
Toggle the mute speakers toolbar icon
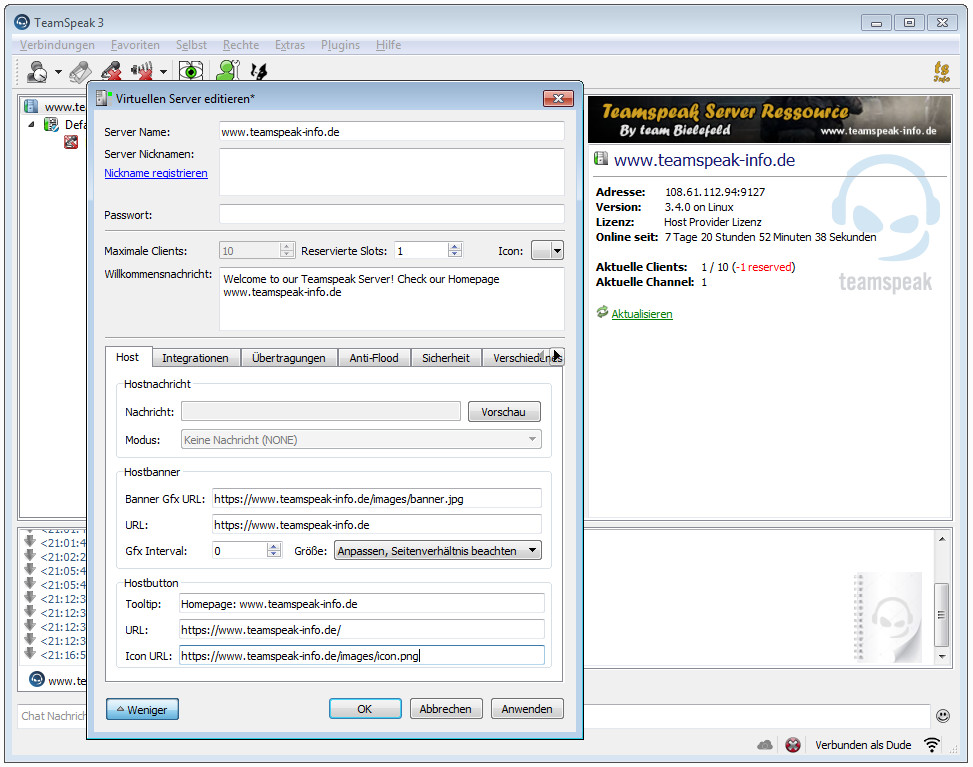coord(142,71)
